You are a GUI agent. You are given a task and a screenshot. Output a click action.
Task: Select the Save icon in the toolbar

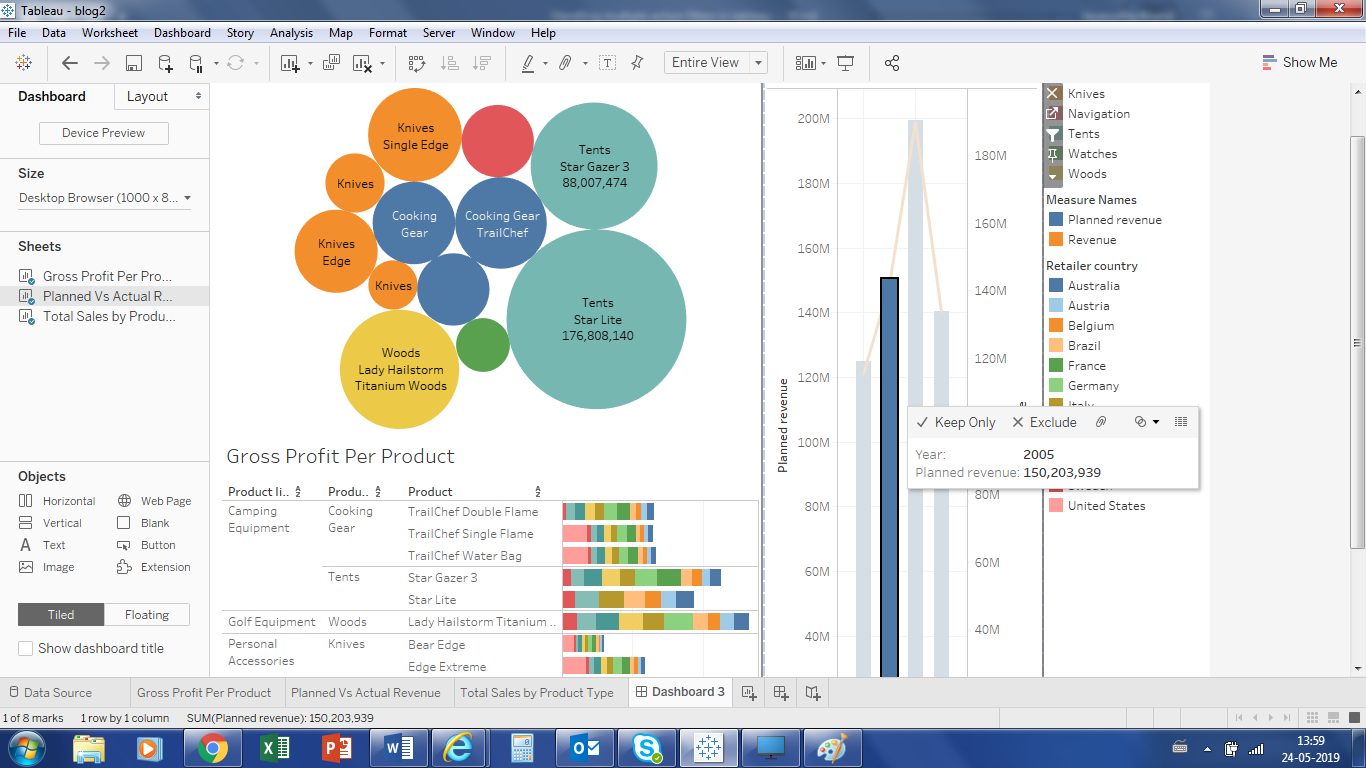pos(133,62)
